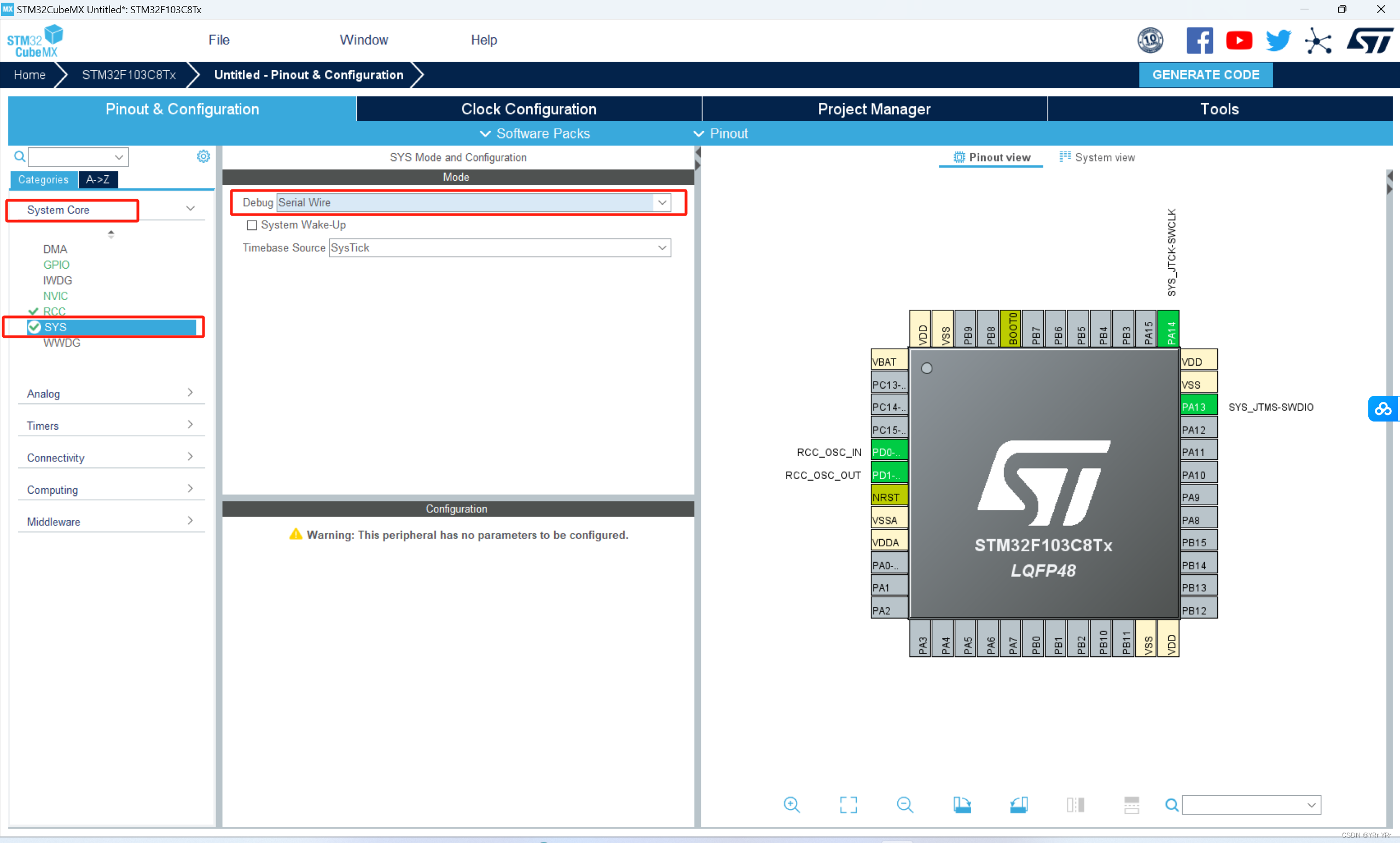Switch to System view

(1097, 157)
